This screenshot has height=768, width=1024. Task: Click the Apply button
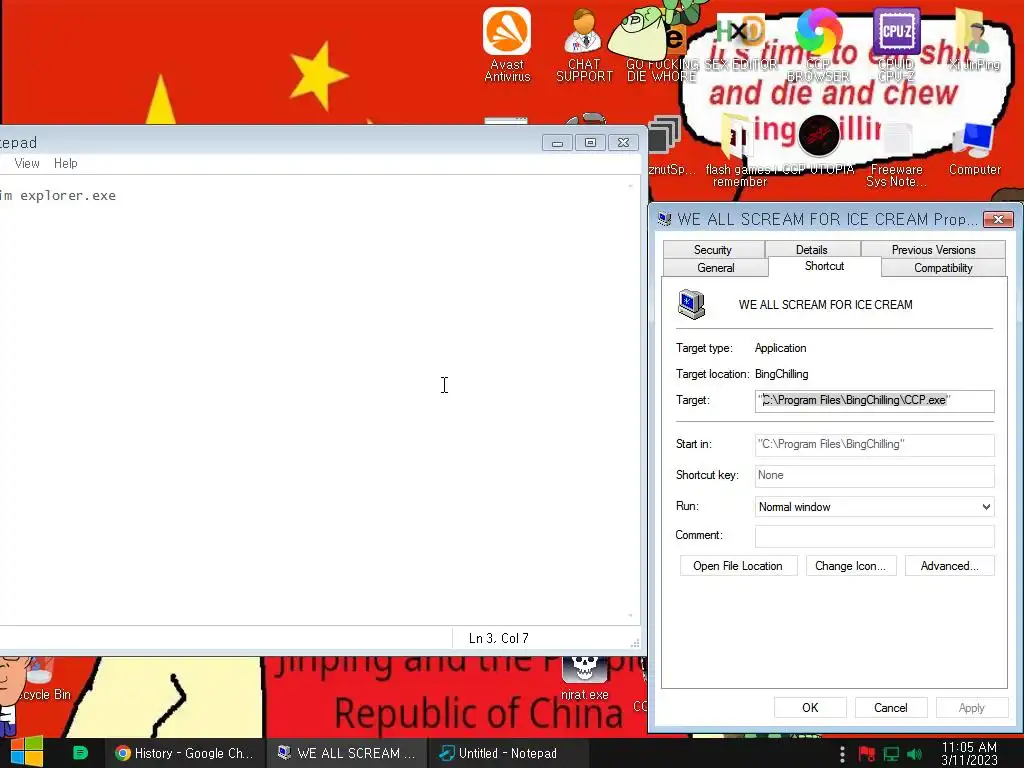click(x=972, y=708)
